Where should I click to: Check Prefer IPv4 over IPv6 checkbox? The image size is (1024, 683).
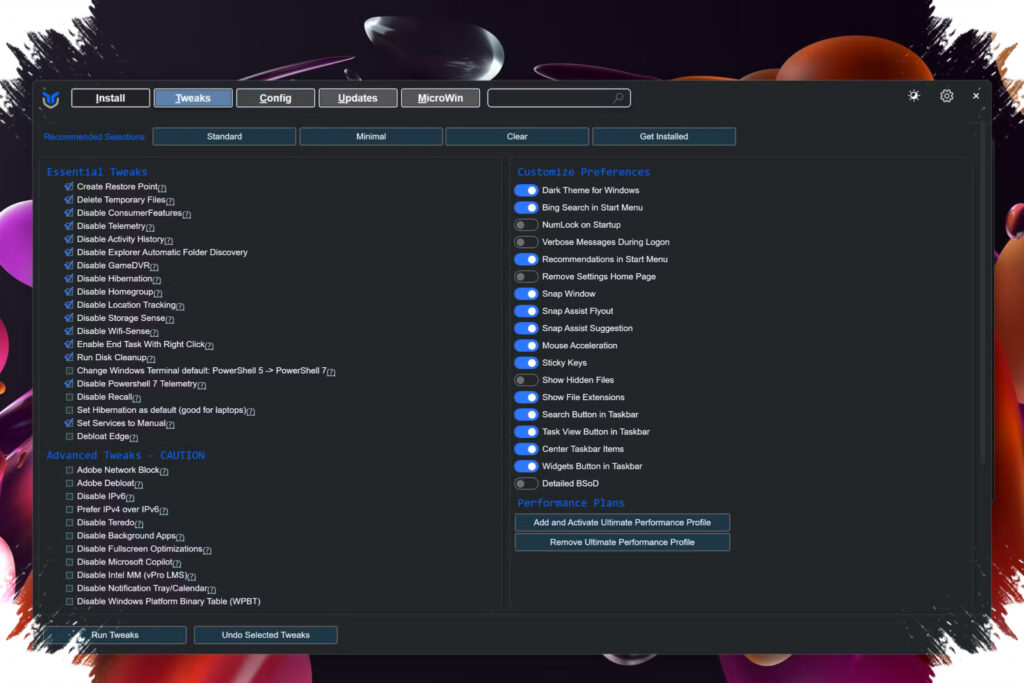pos(69,509)
